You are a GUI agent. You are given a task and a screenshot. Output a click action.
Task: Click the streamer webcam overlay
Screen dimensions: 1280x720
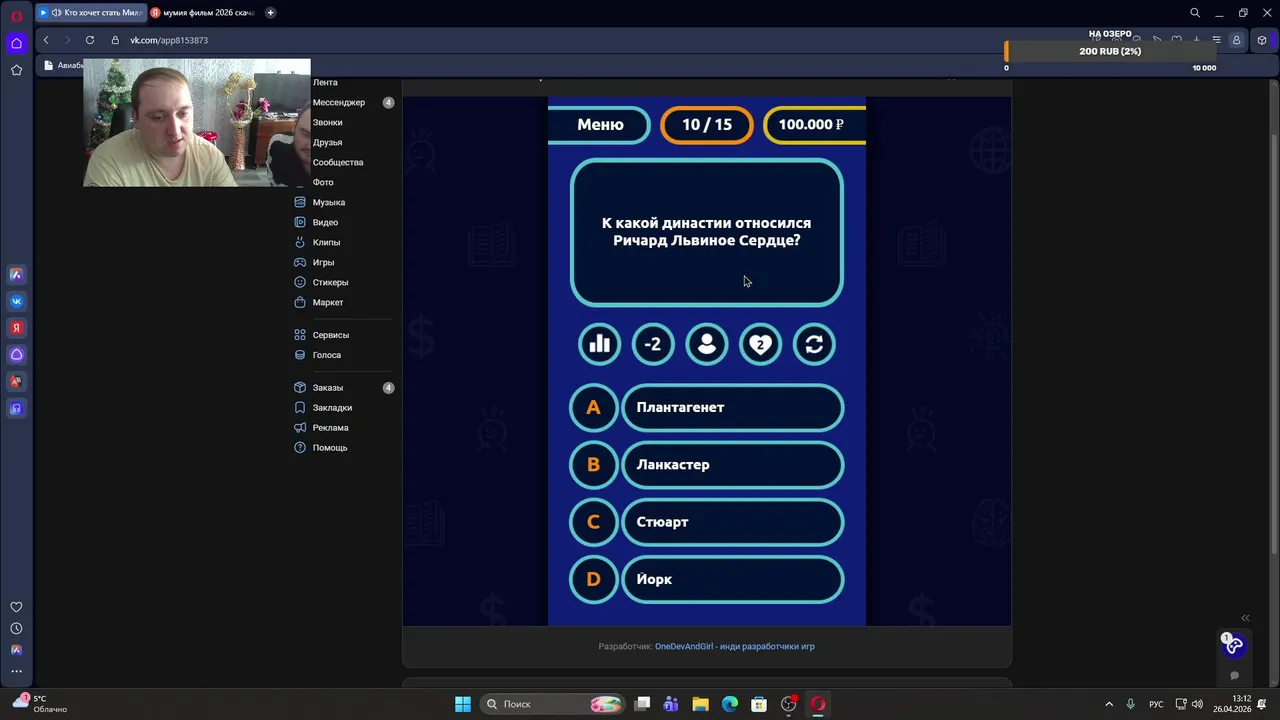coord(197,123)
